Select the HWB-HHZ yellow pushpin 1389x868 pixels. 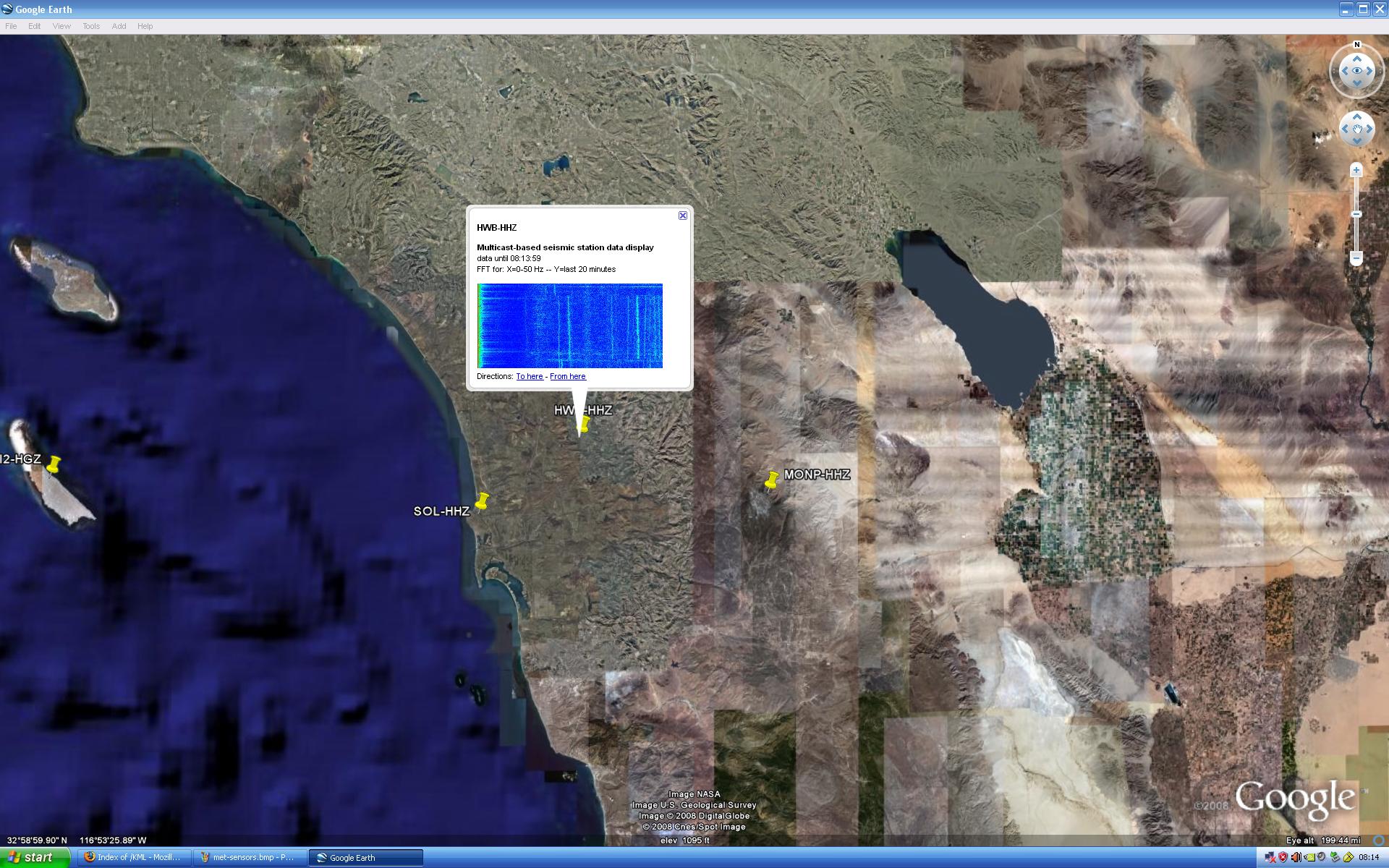[x=583, y=424]
